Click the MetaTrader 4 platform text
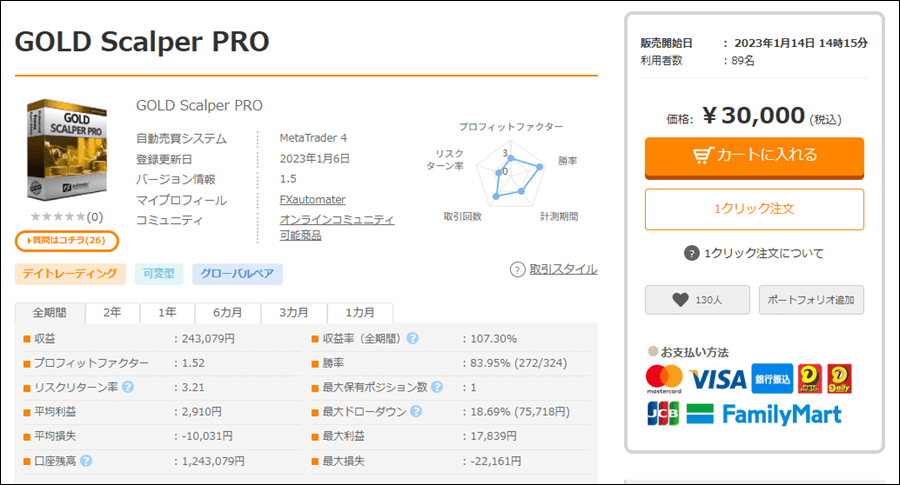The width and height of the screenshot is (900, 485). tap(313, 138)
